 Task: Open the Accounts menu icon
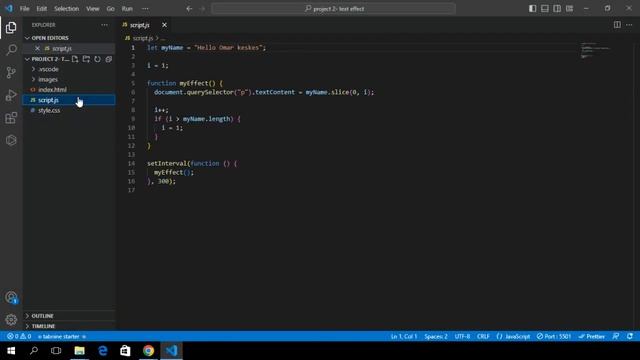click(x=11, y=298)
